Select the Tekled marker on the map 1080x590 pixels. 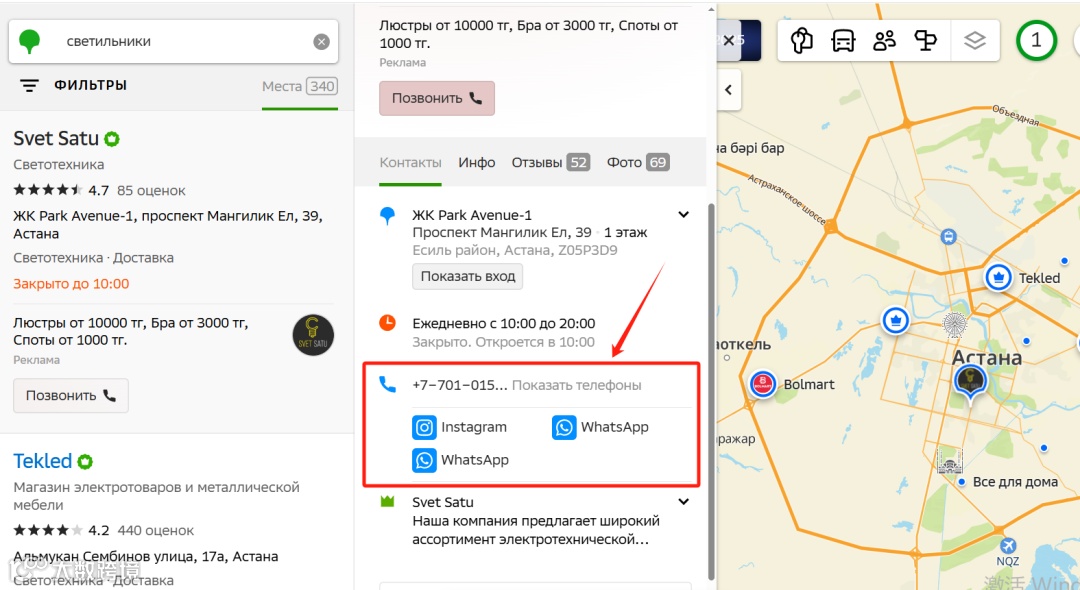pyautogui.click(x=998, y=277)
